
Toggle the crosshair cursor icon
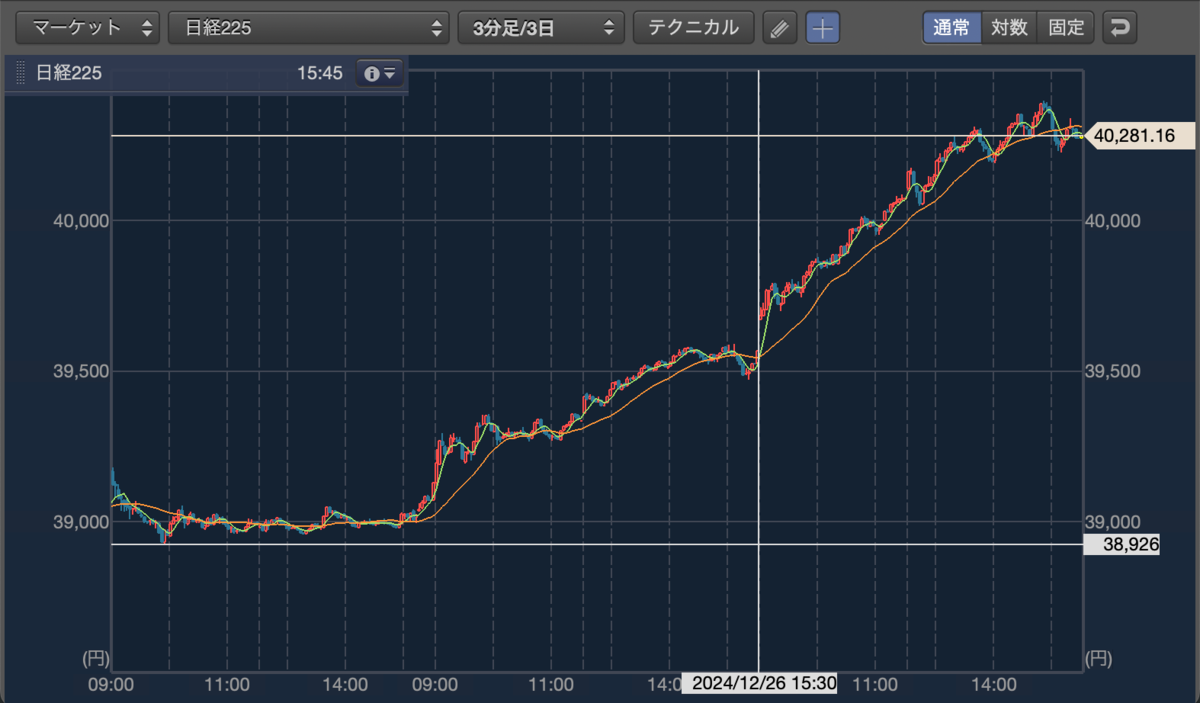click(x=823, y=28)
